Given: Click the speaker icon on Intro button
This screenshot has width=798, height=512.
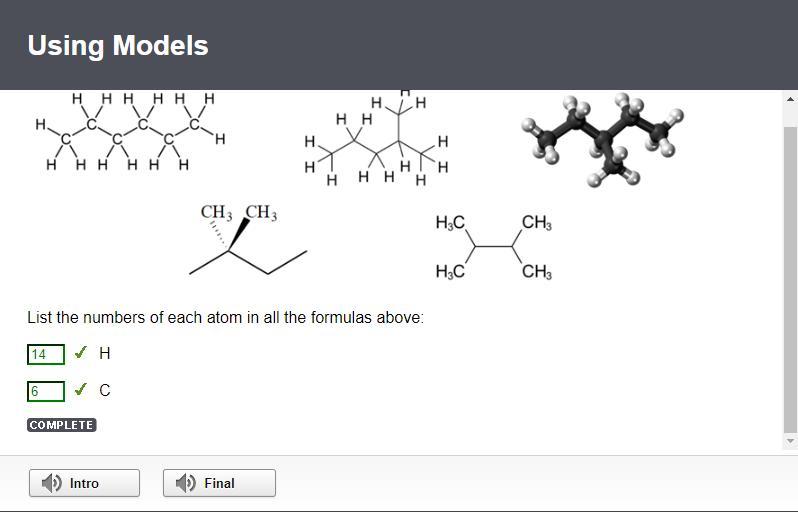Looking at the screenshot, I should [x=51, y=483].
